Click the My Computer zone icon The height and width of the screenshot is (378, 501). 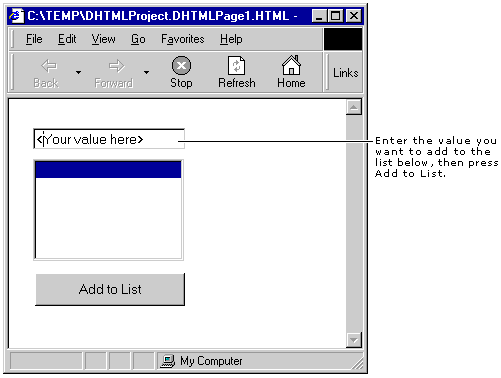167,361
